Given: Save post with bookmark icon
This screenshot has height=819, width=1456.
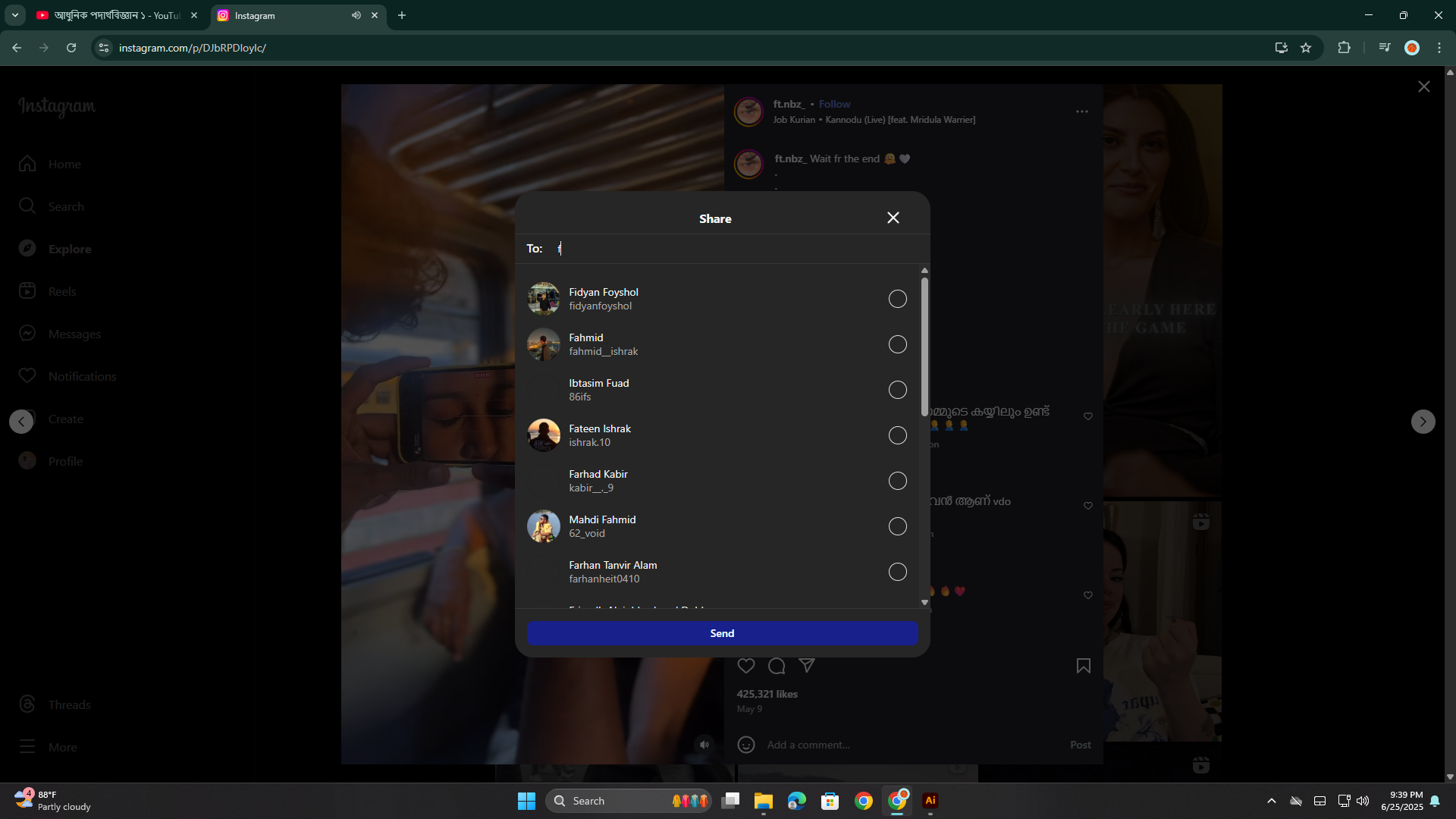Looking at the screenshot, I should point(1083,666).
